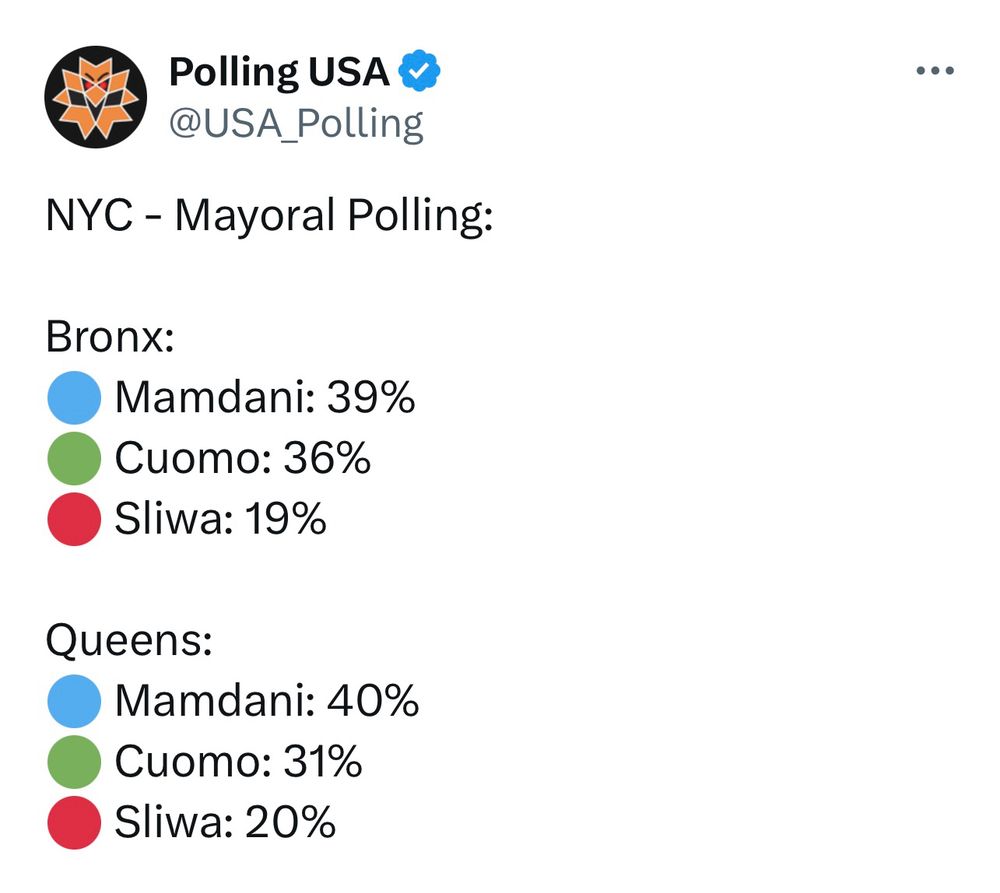Click blue circle next to Bronx Mamdani
This screenshot has height=893, width=1000.
74,398
